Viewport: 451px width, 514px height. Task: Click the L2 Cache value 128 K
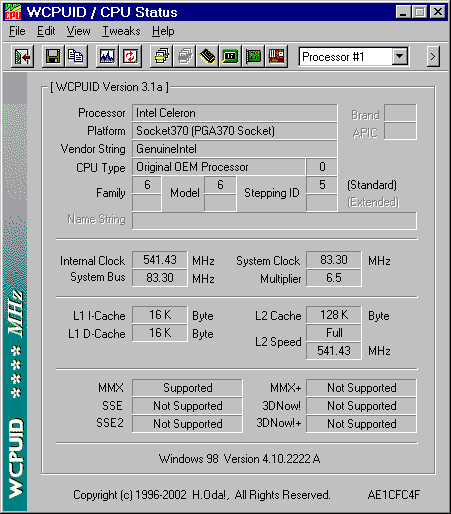point(334,315)
